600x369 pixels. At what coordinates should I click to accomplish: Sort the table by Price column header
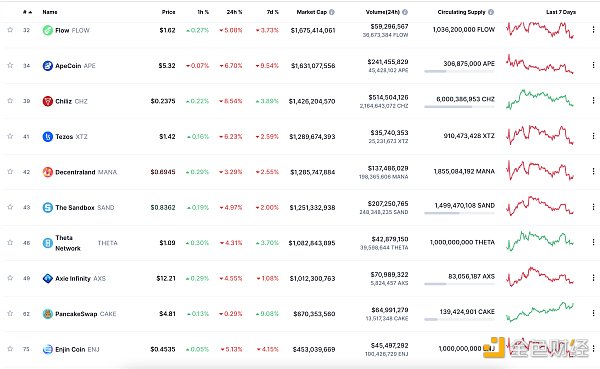click(168, 12)
